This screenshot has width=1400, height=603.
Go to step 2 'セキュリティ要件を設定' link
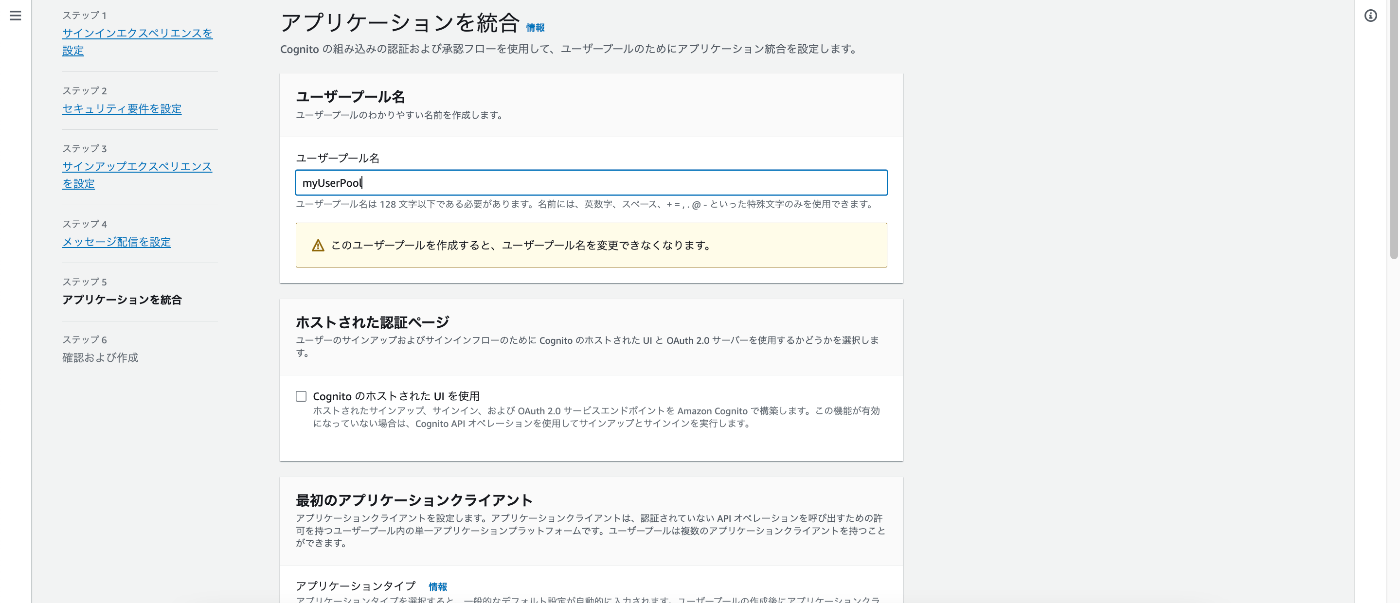pyautogui.click(x=122, y=109)
